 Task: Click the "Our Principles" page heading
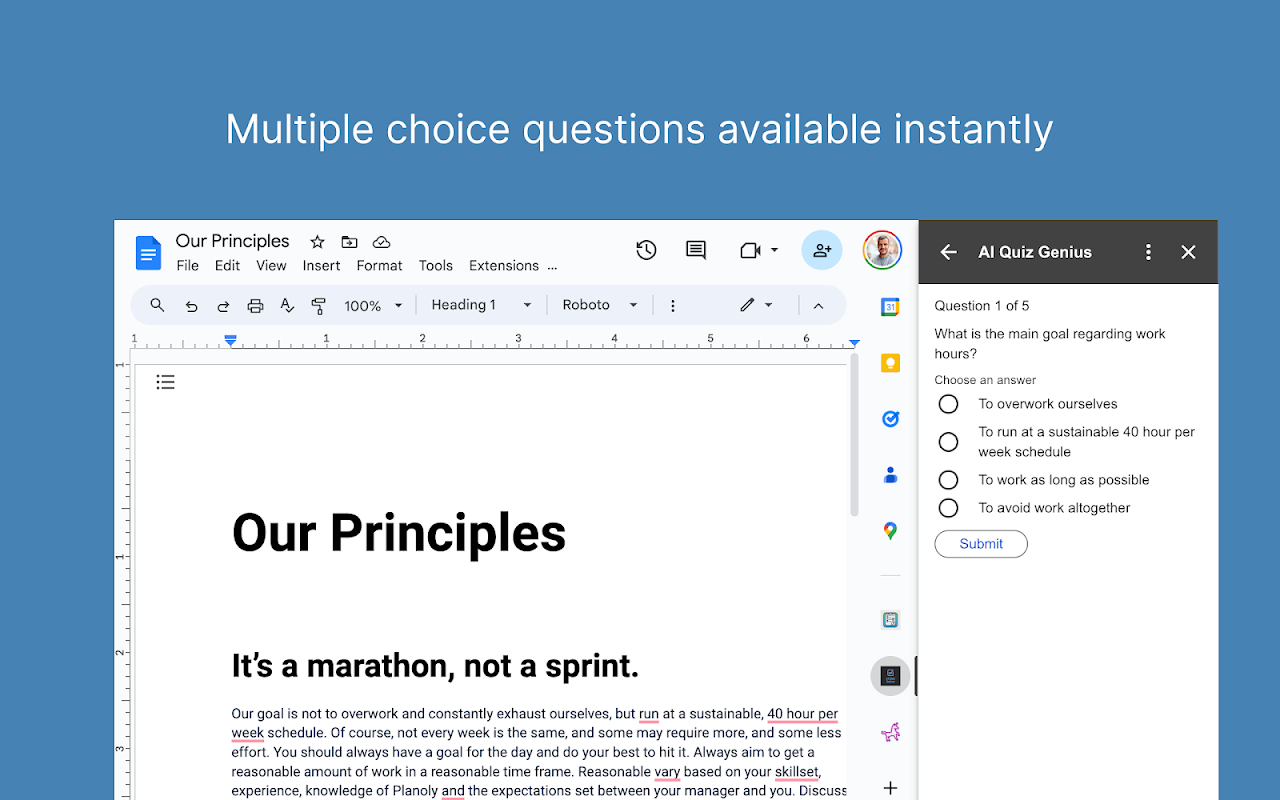click(x=399, y=533)
